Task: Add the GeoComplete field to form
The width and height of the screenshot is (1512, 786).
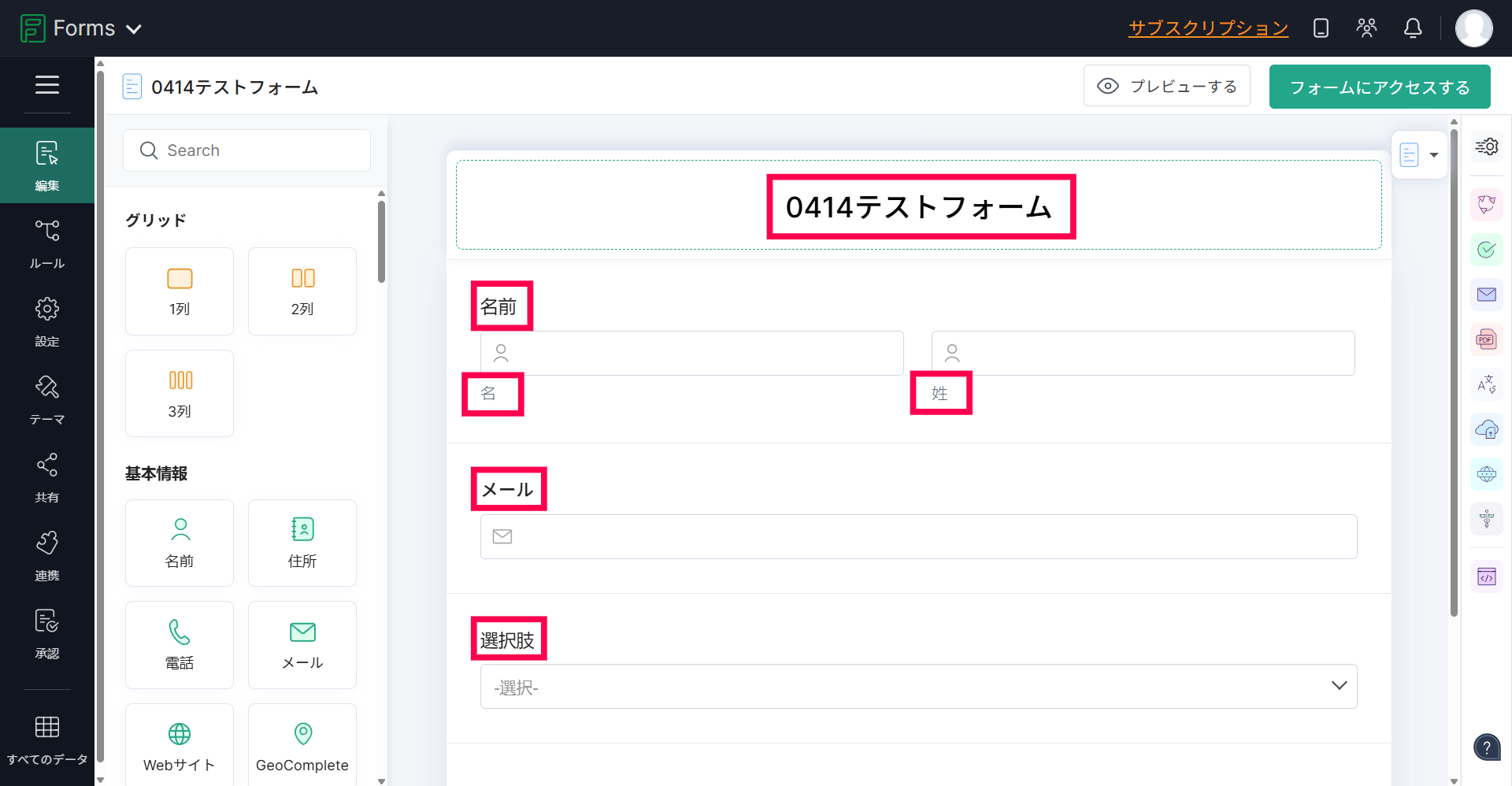Action: click(x=302, y=745)
